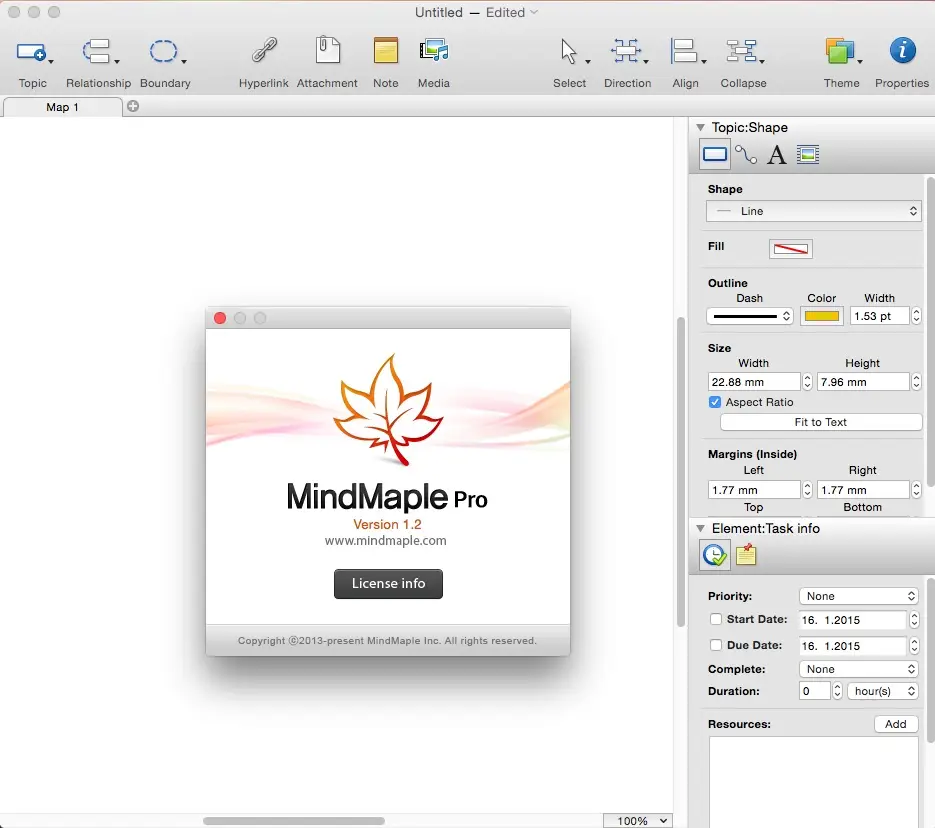The height and width of the screenshot is (828, 935).
Task: Click the Add resources button
Action: [x=896, y=724]
